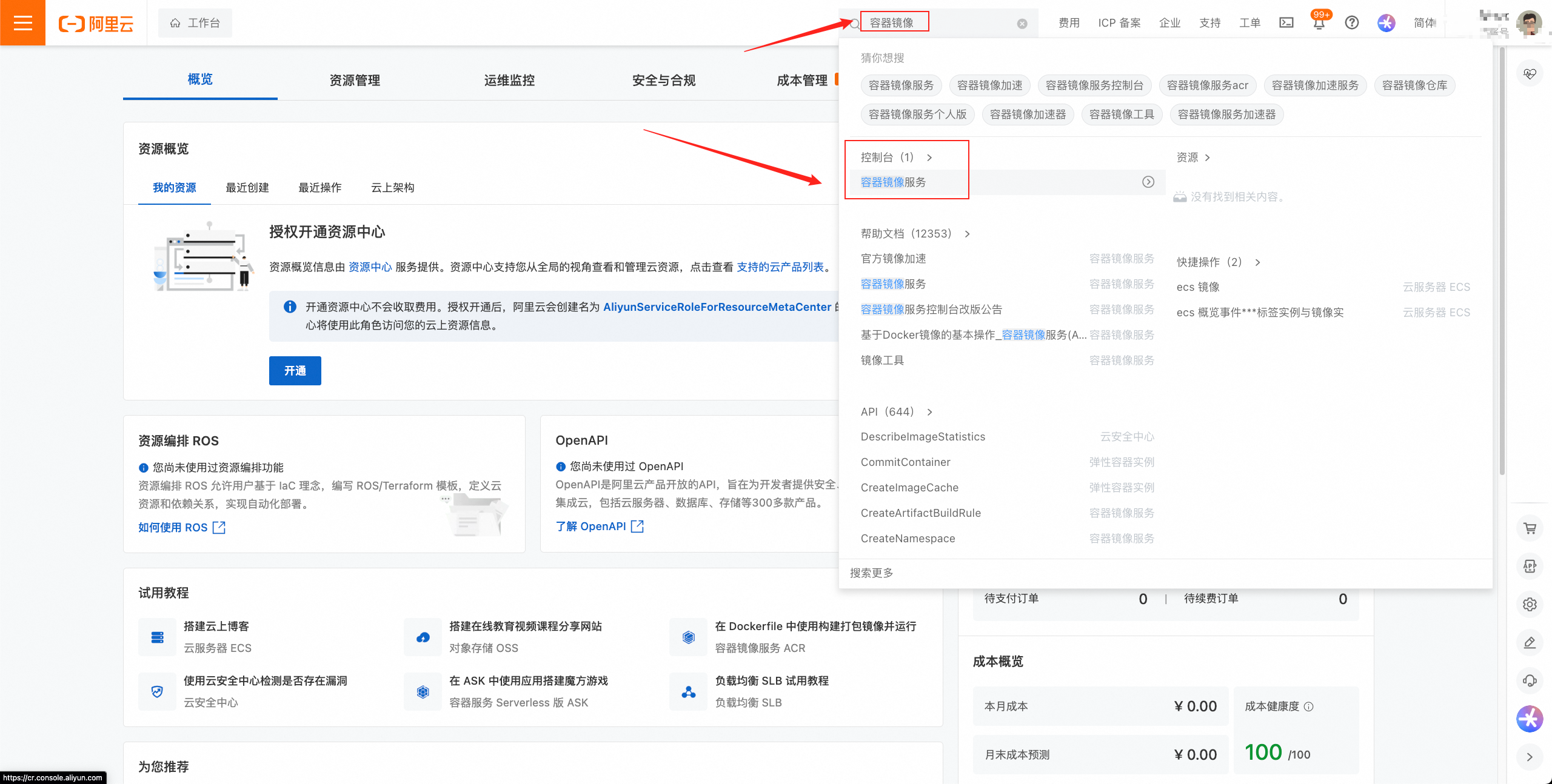This screenshot has height=784, width=1552.
Task: Open the shopping cart in right sidebar
Action: coord(1530,528)
